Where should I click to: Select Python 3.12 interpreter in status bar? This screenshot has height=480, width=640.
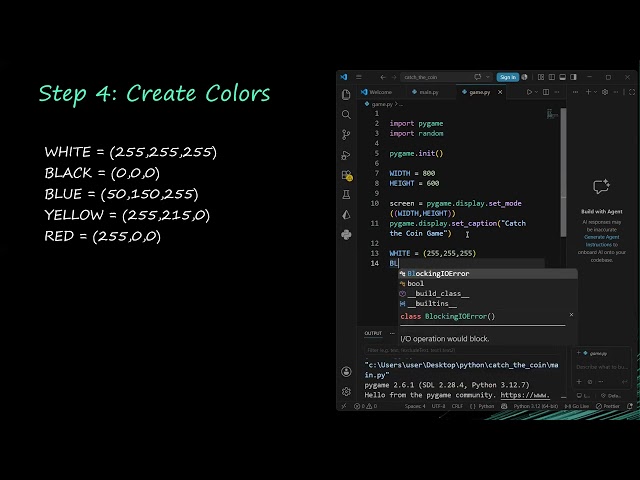click(x=536, y=406)
